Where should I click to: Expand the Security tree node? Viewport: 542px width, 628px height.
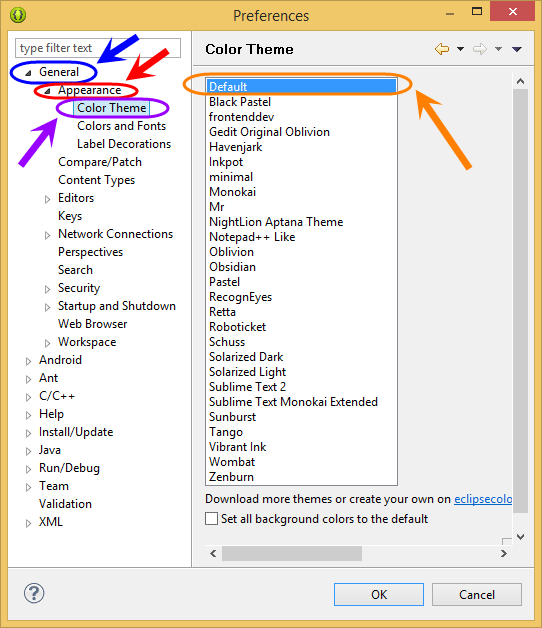point(47,289)
